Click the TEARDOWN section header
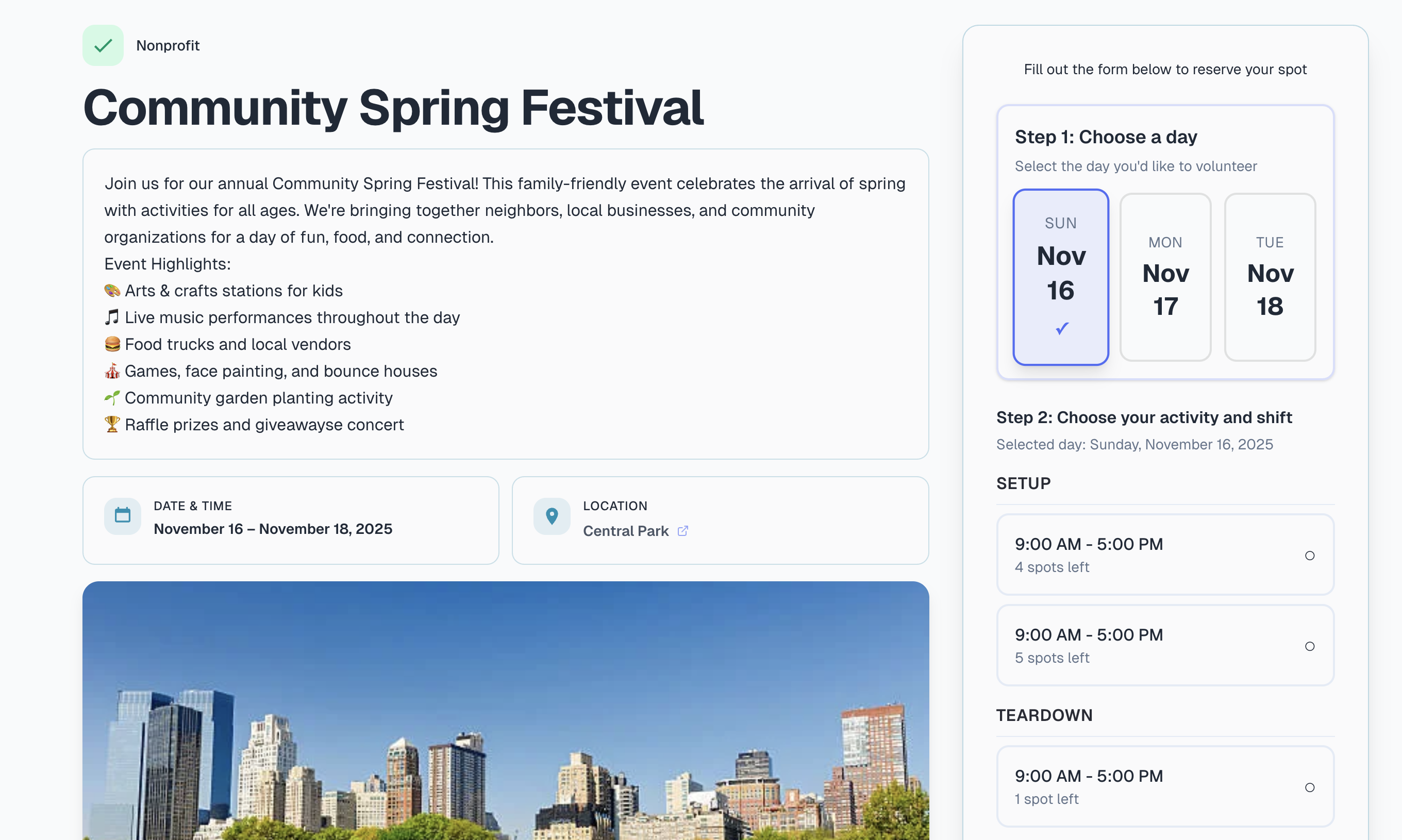 point(1044,715)
